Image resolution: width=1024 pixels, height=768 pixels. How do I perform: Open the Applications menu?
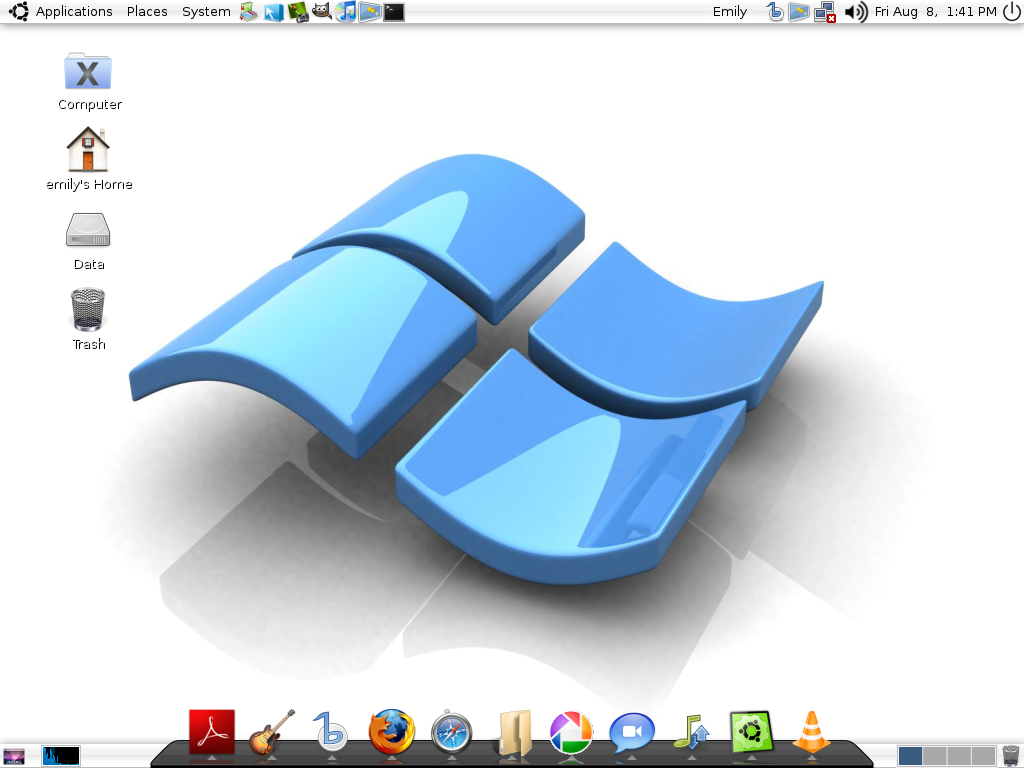click(73, 12)
